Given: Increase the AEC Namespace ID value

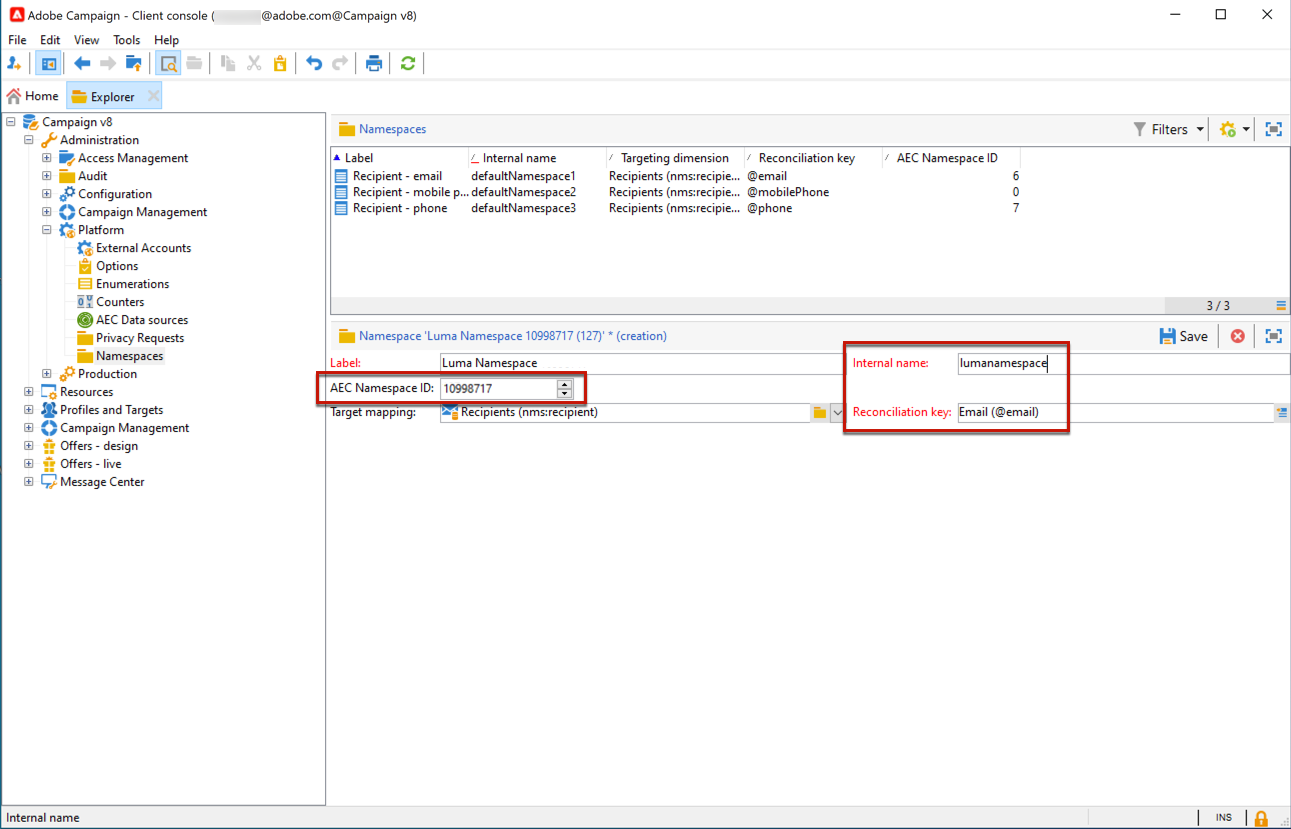Looking at the screenshot, I should 565,383.
